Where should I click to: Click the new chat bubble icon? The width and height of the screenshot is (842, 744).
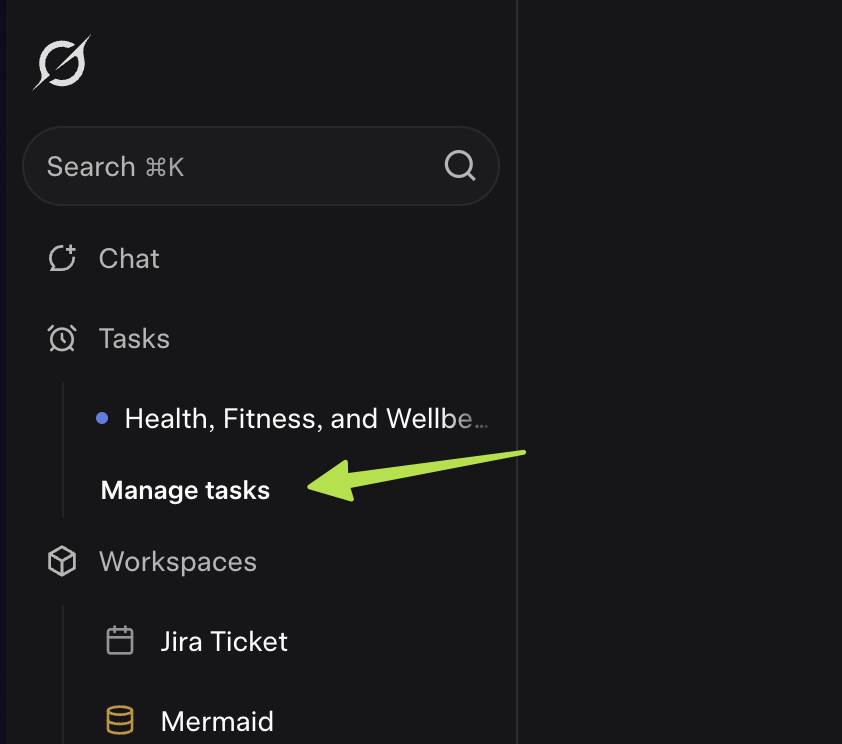62,258
